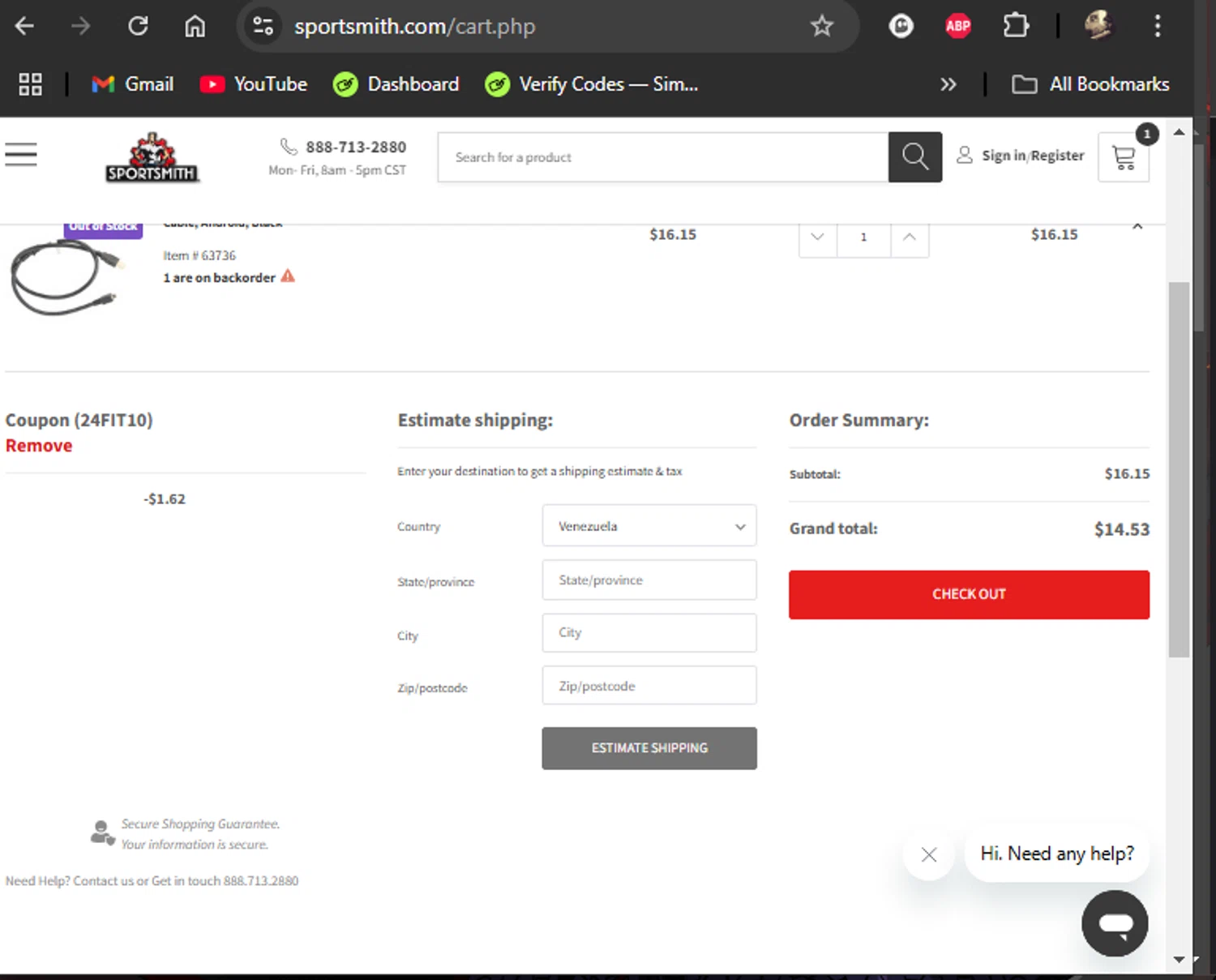Open the Dashboard bookmark
Image resolution: width=1216 pixels, height=980 pixels.
[396, 84]
